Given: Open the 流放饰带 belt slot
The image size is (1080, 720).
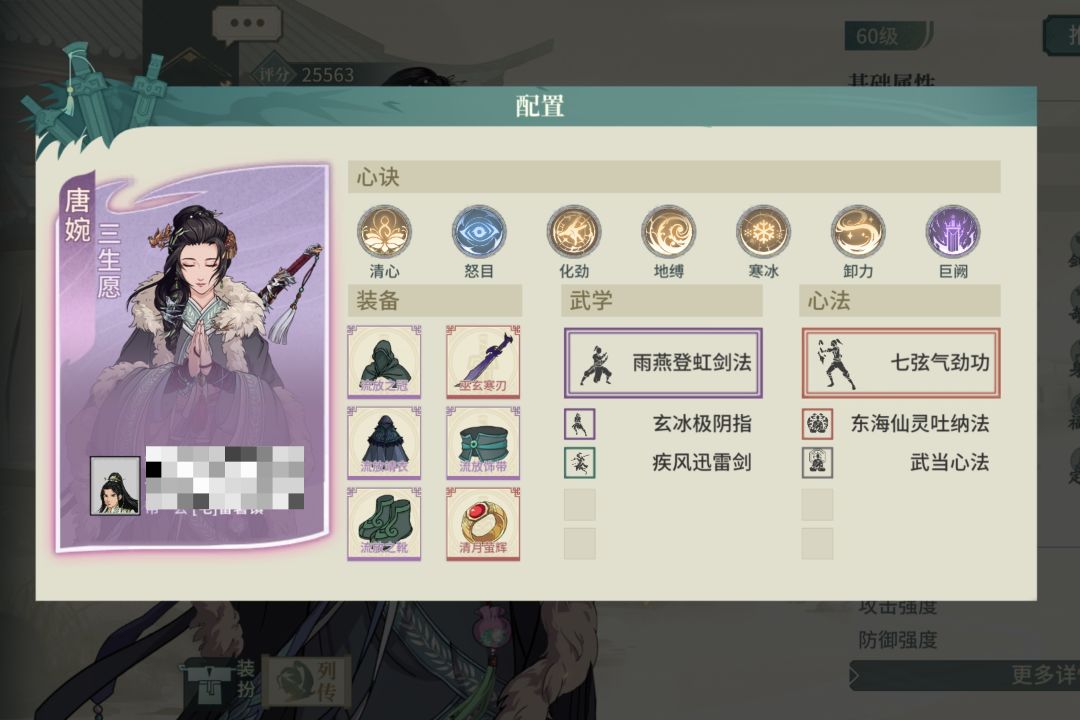Looking at the screenshot, I should pos(483,443).
